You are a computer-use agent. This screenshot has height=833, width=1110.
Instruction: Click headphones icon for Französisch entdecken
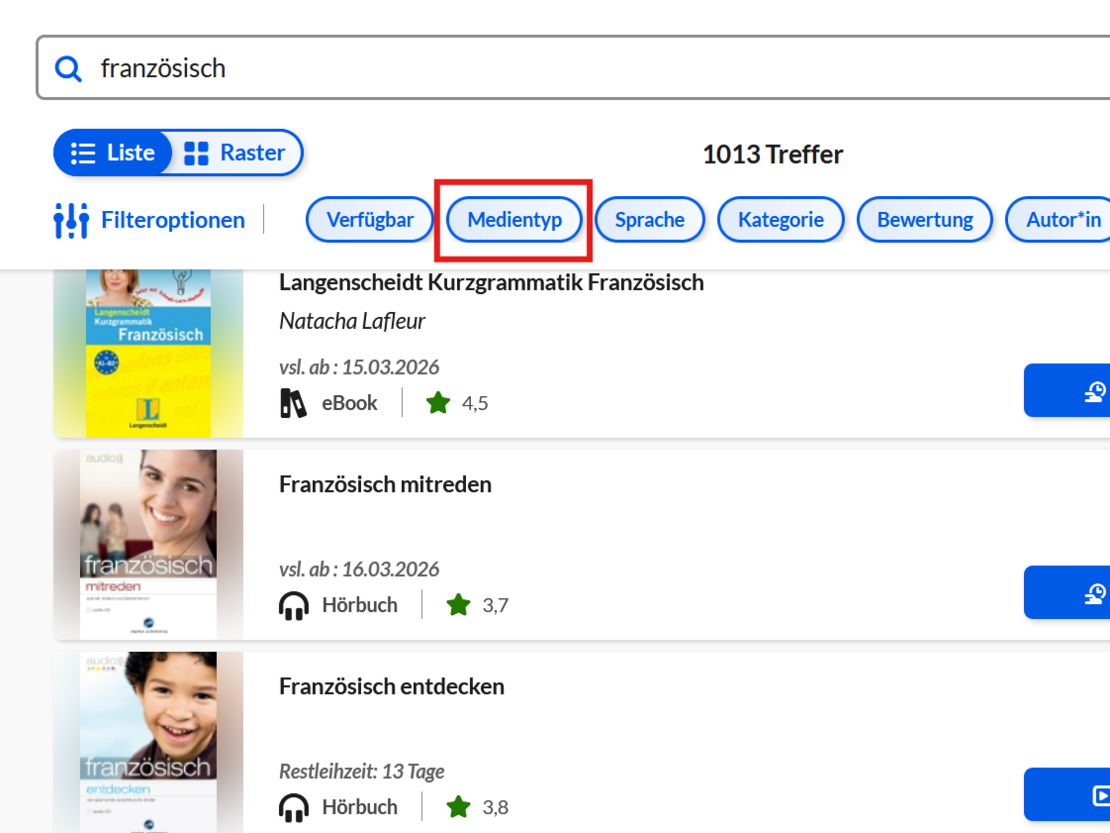pyautogui.click(x=294, y=807)
